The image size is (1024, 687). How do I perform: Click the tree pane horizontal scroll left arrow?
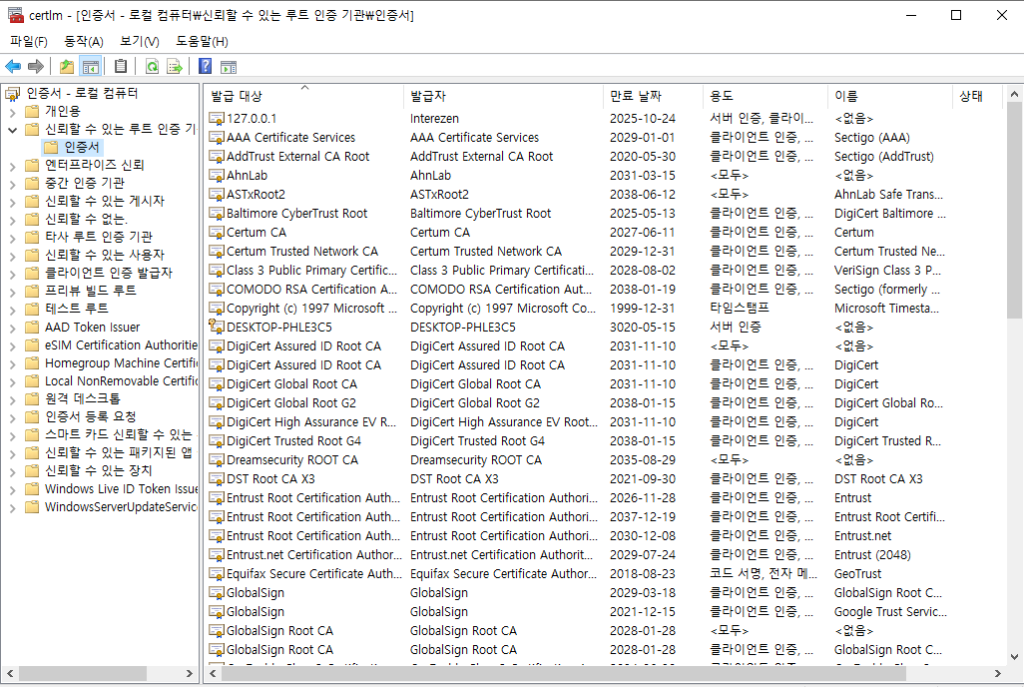tap(10, 673)
